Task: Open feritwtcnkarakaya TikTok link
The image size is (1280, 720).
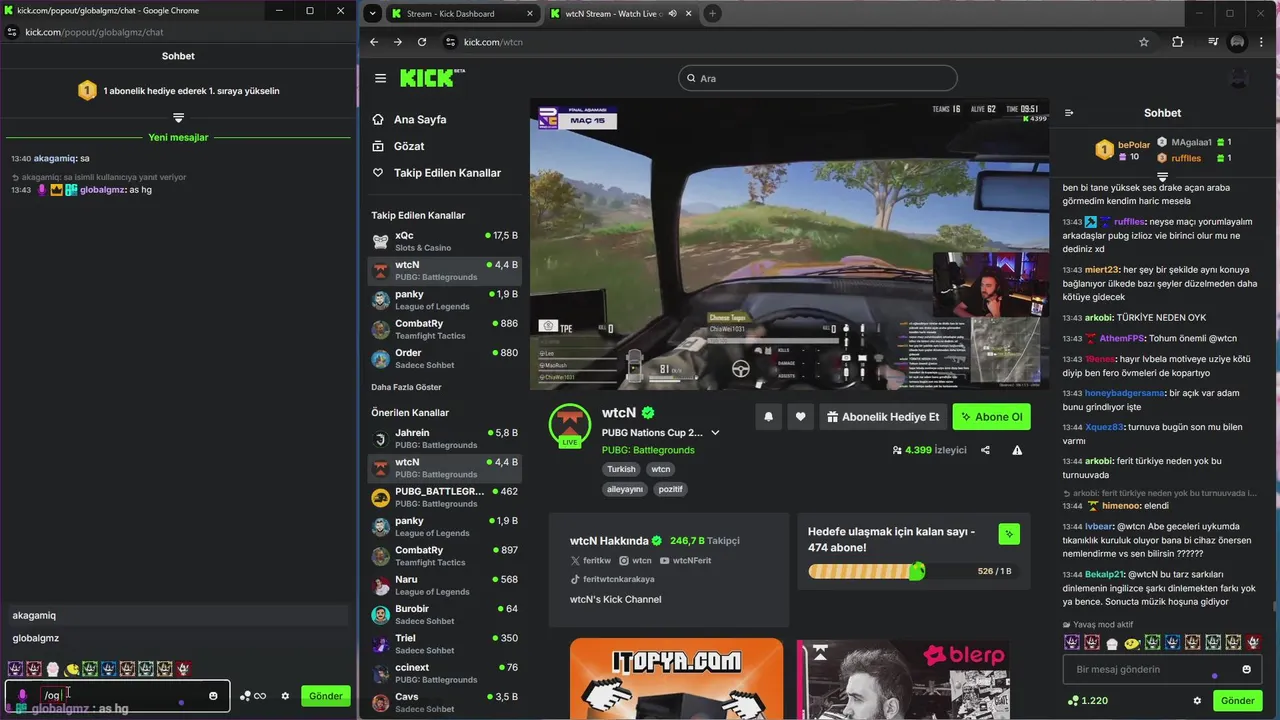Action: (612, 579)
